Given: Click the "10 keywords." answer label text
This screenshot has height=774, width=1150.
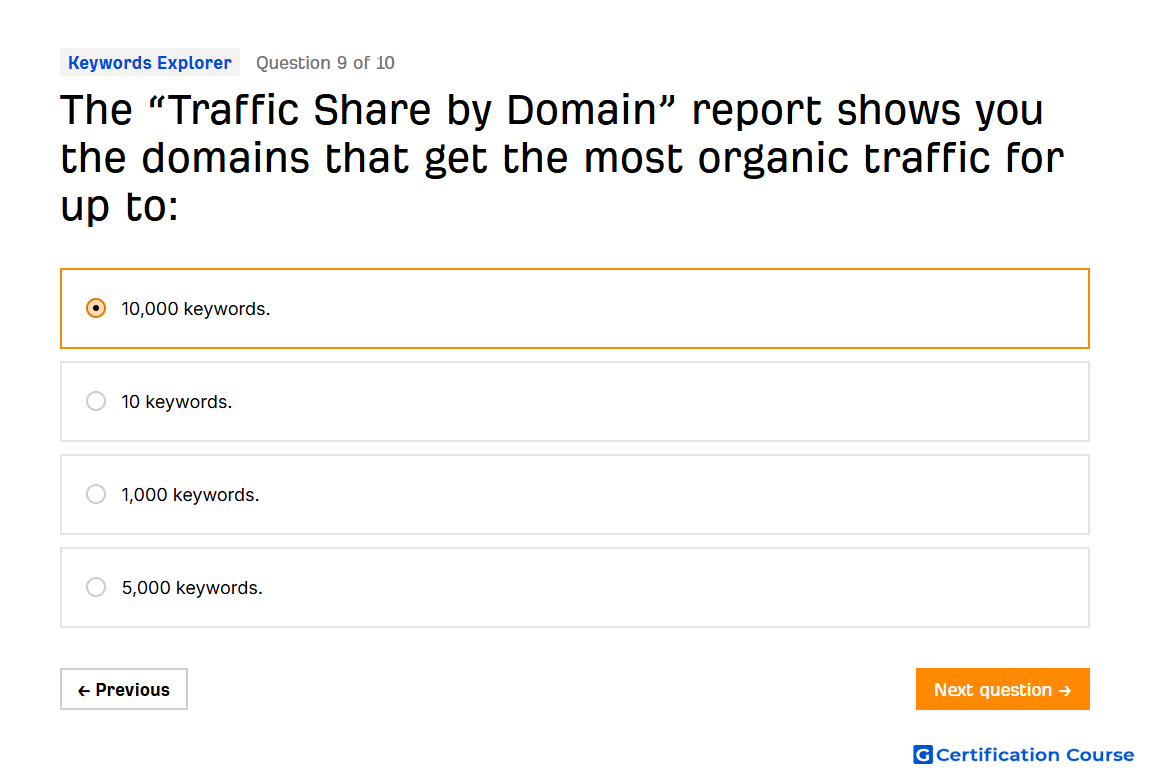Looking at the screenshot, I should click(177, 402).
